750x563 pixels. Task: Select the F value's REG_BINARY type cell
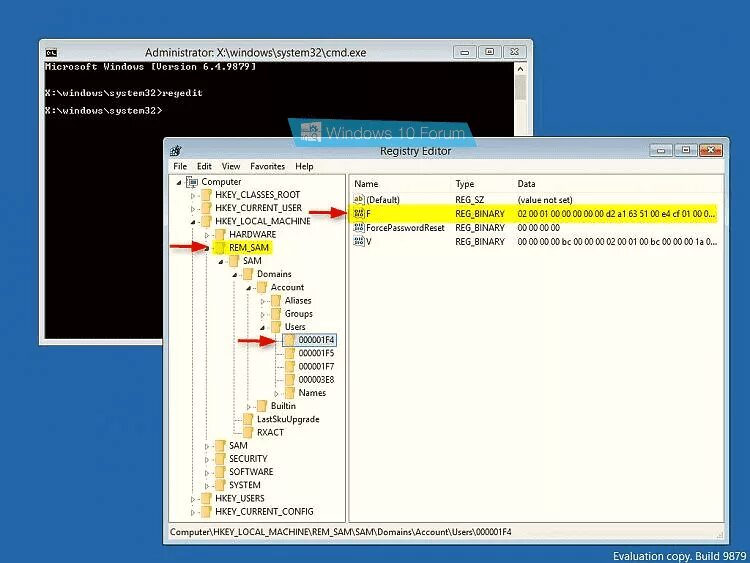pos(480,213)
